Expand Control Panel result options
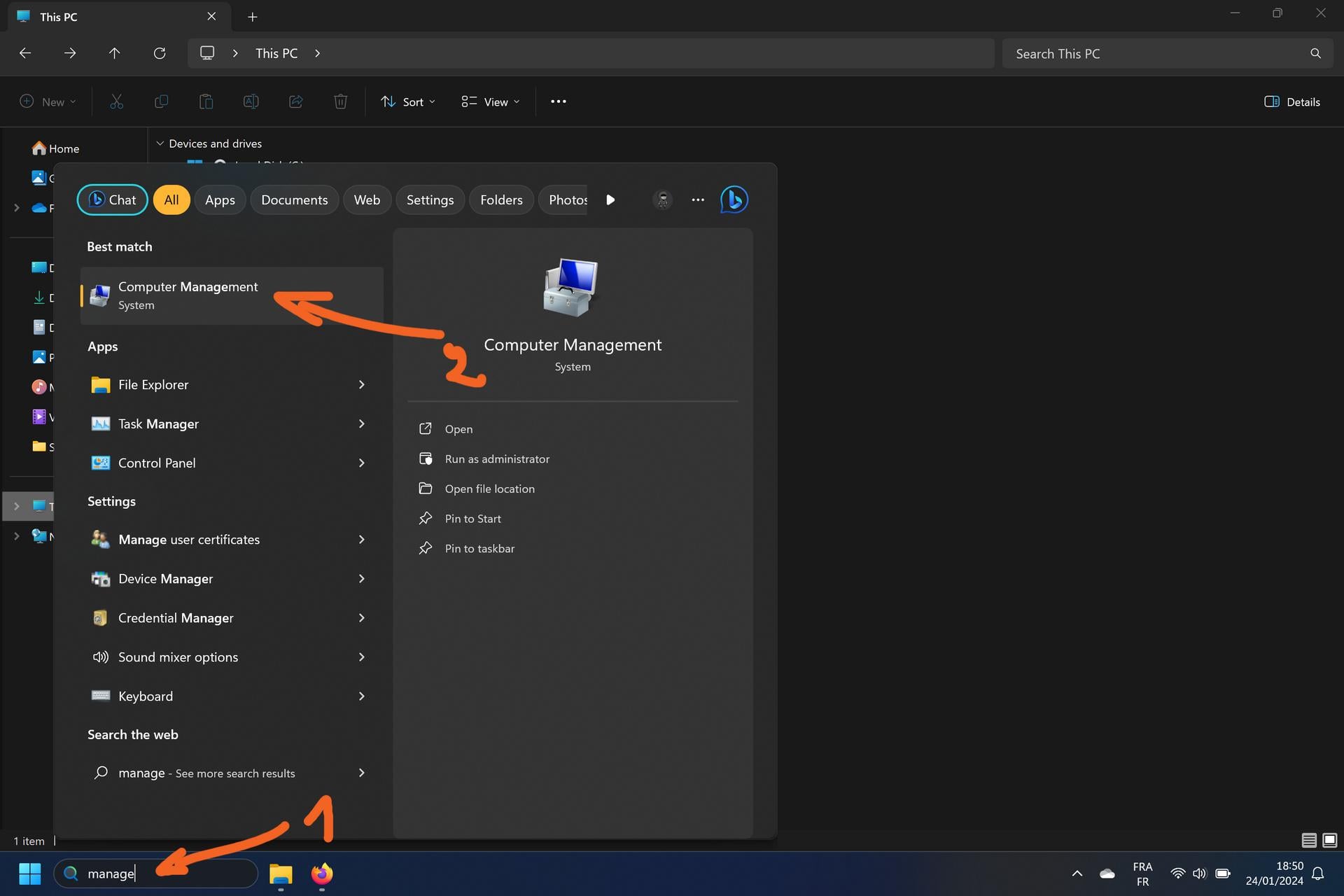The width and height of the screenshot is (1344, 896). [x=361, y=463]
